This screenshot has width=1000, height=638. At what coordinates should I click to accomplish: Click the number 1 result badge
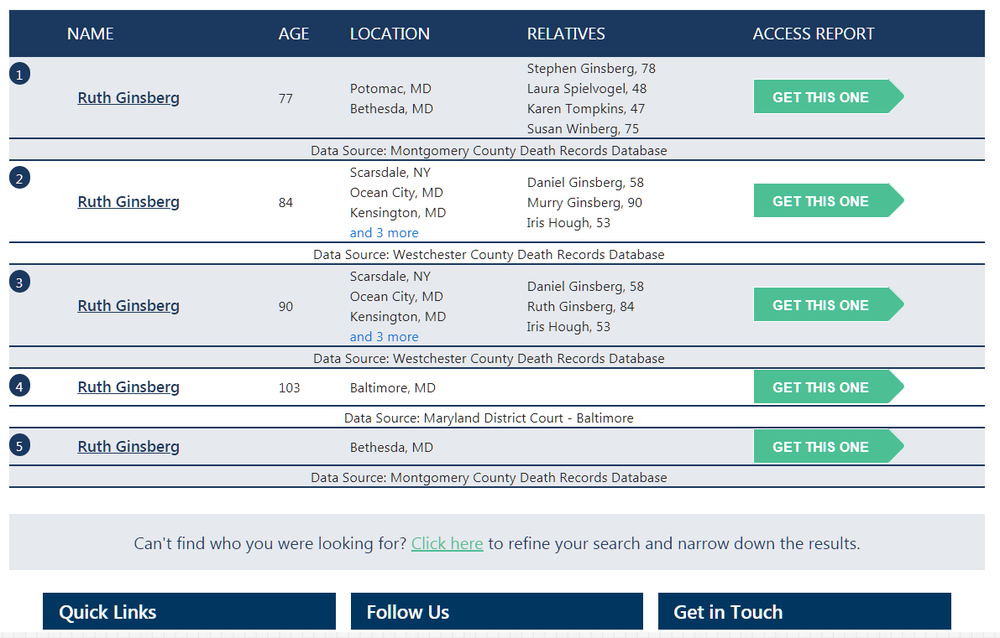[19, 75]
